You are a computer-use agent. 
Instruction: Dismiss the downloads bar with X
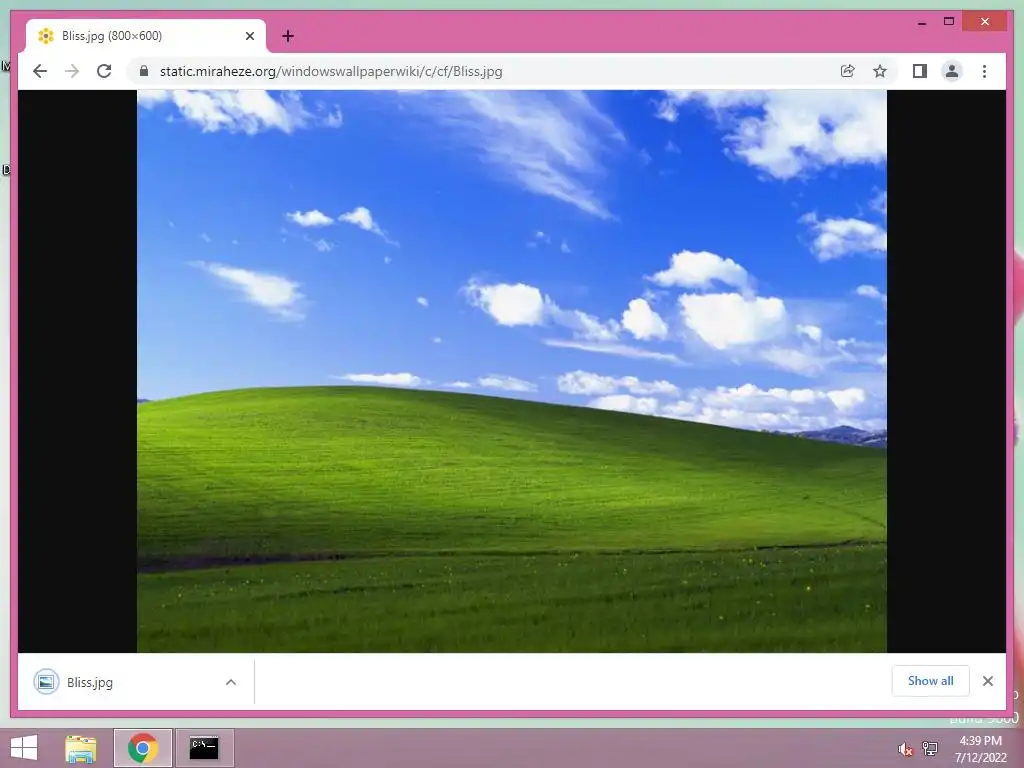pyautogui.click(x=987, y=681)
